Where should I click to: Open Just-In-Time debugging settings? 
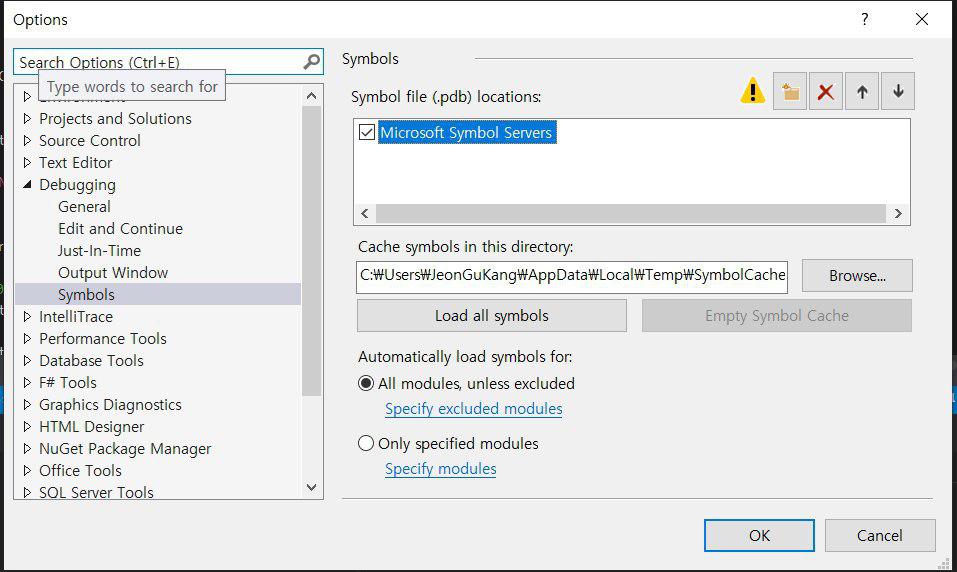tap(99, 250)
